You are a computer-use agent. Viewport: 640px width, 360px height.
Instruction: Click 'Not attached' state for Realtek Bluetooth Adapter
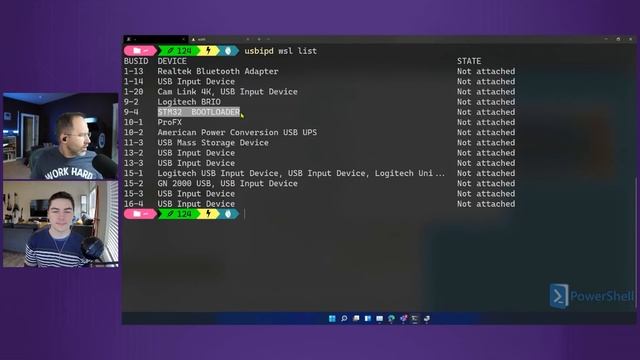pyautogui.click(x=486, y=71)
